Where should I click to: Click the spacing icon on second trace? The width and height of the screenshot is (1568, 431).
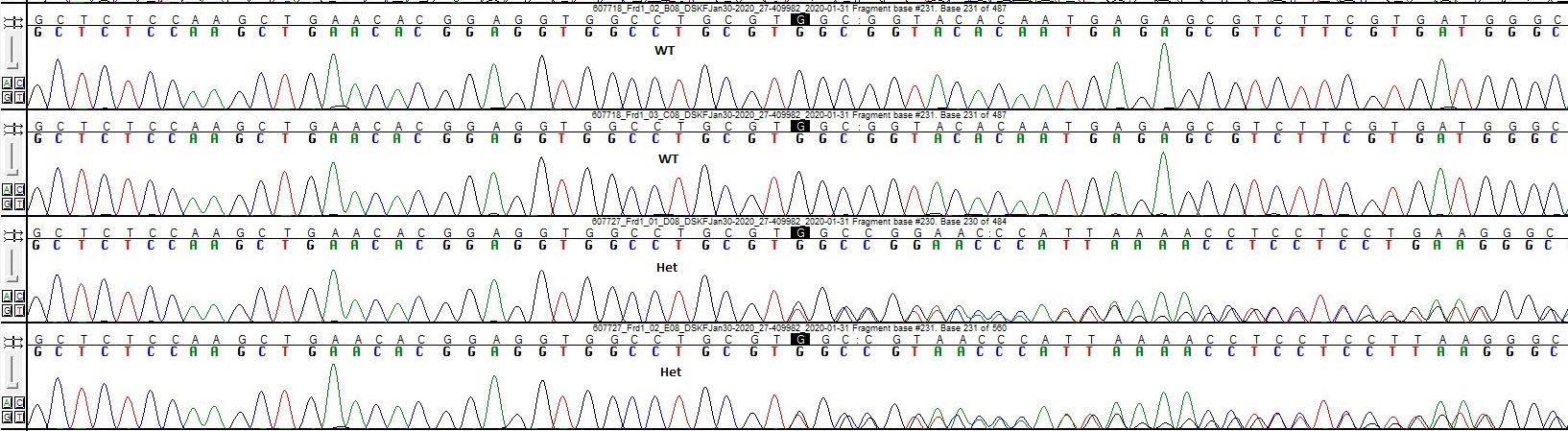point(13,128)
